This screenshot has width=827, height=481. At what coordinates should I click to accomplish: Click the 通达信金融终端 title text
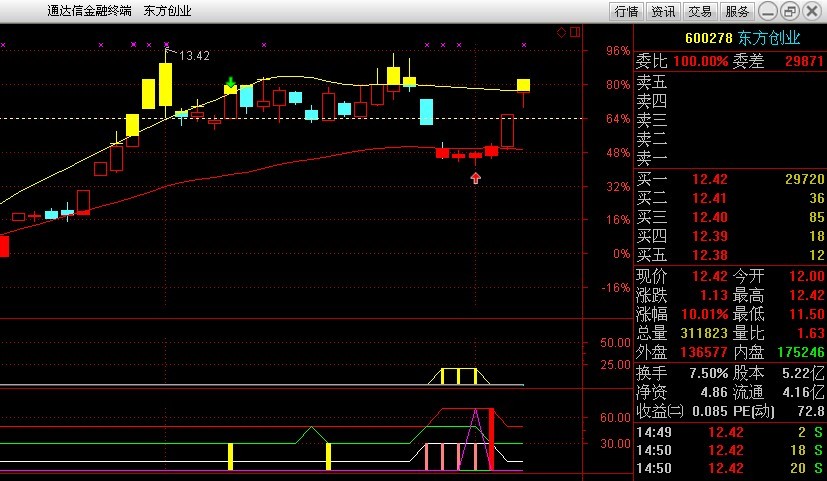(x=89, y=11)
